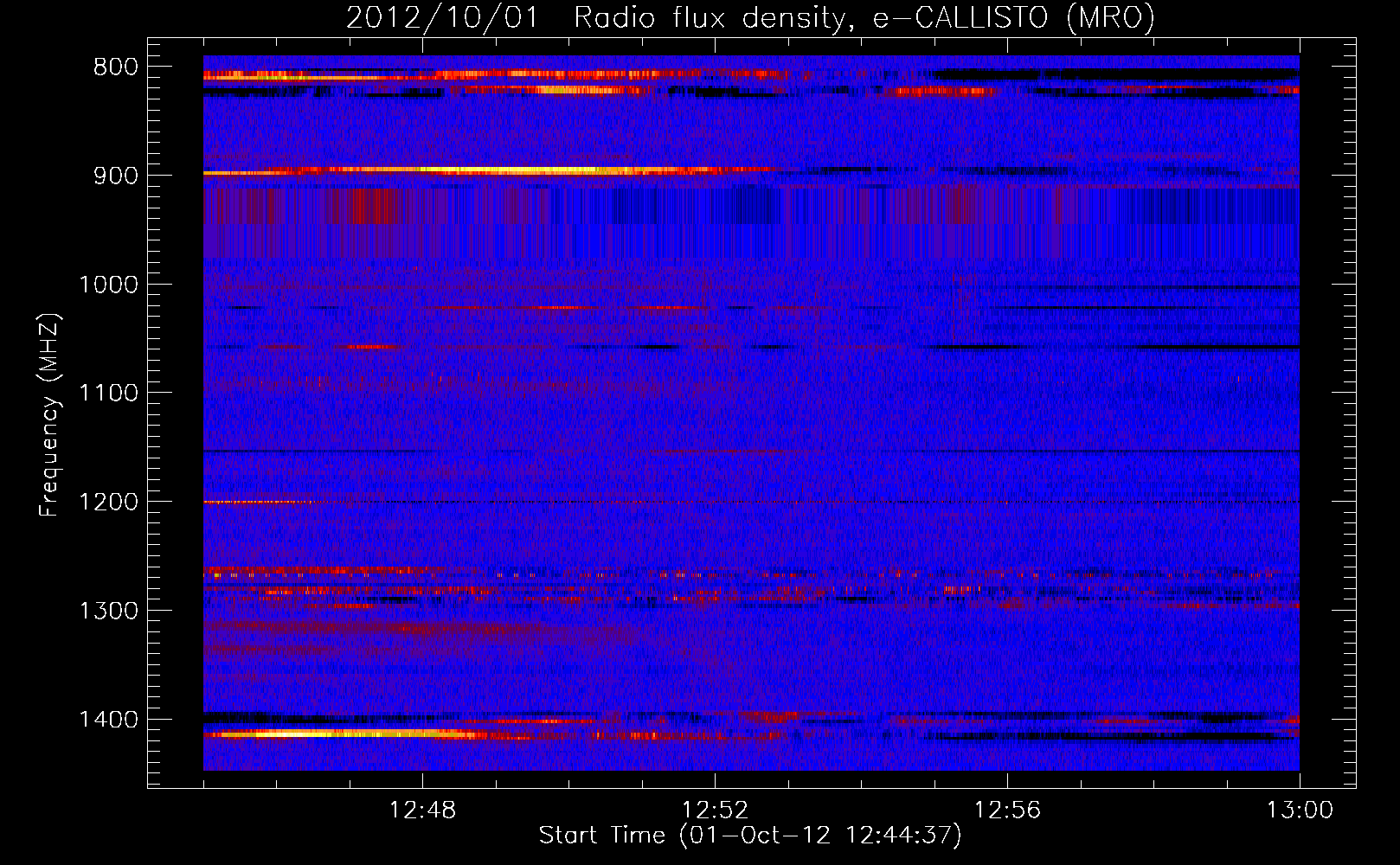Click the 'Start Time (01-Oct-12 12:44:37)' label
Viewport: 1400px width, 865px height.
[x=750, y=836]
